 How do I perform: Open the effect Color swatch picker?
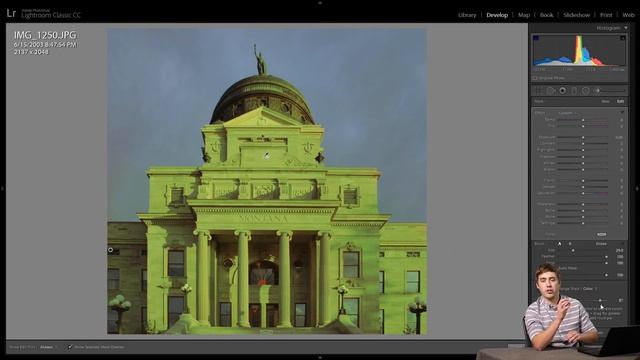tap(601, 234)
